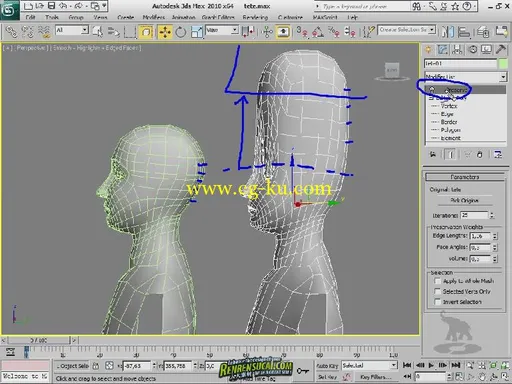Open the Edit menu
512x384 pixels.
(30, 17)
